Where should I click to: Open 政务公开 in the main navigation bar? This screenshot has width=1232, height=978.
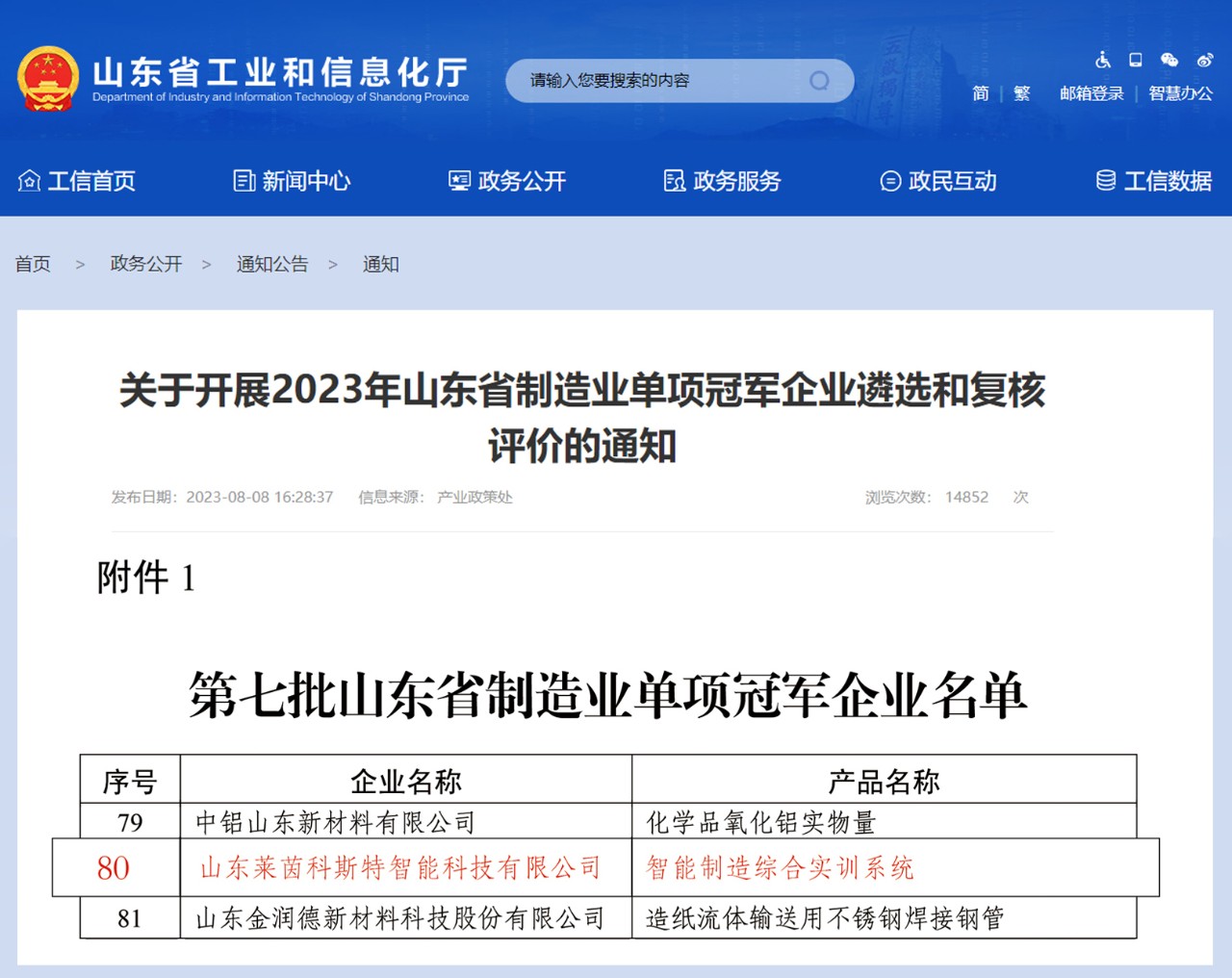click(x=522, y=181)
